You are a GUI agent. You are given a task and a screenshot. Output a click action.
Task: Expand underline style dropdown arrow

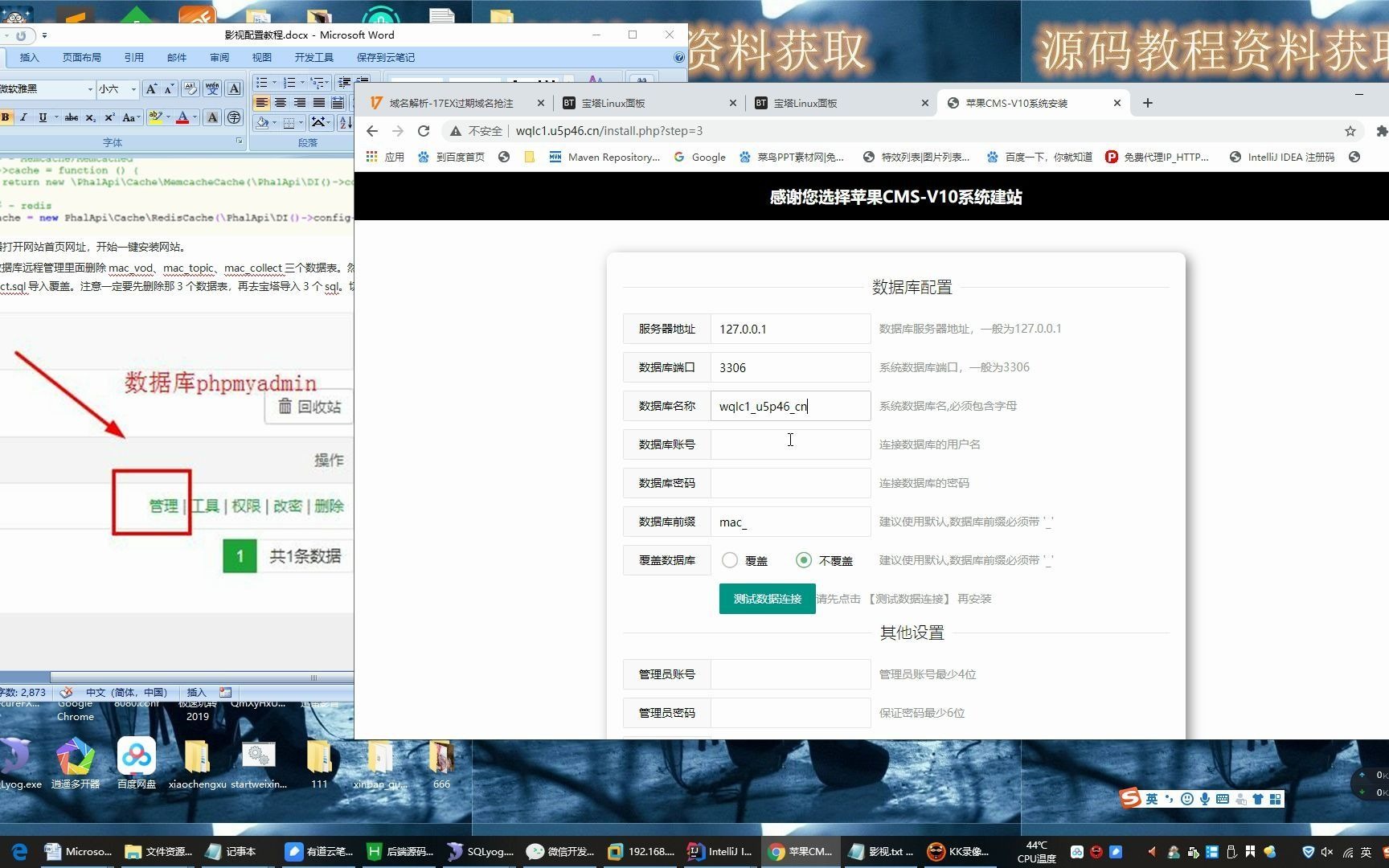pyautogui.click(x=55, y=117)
